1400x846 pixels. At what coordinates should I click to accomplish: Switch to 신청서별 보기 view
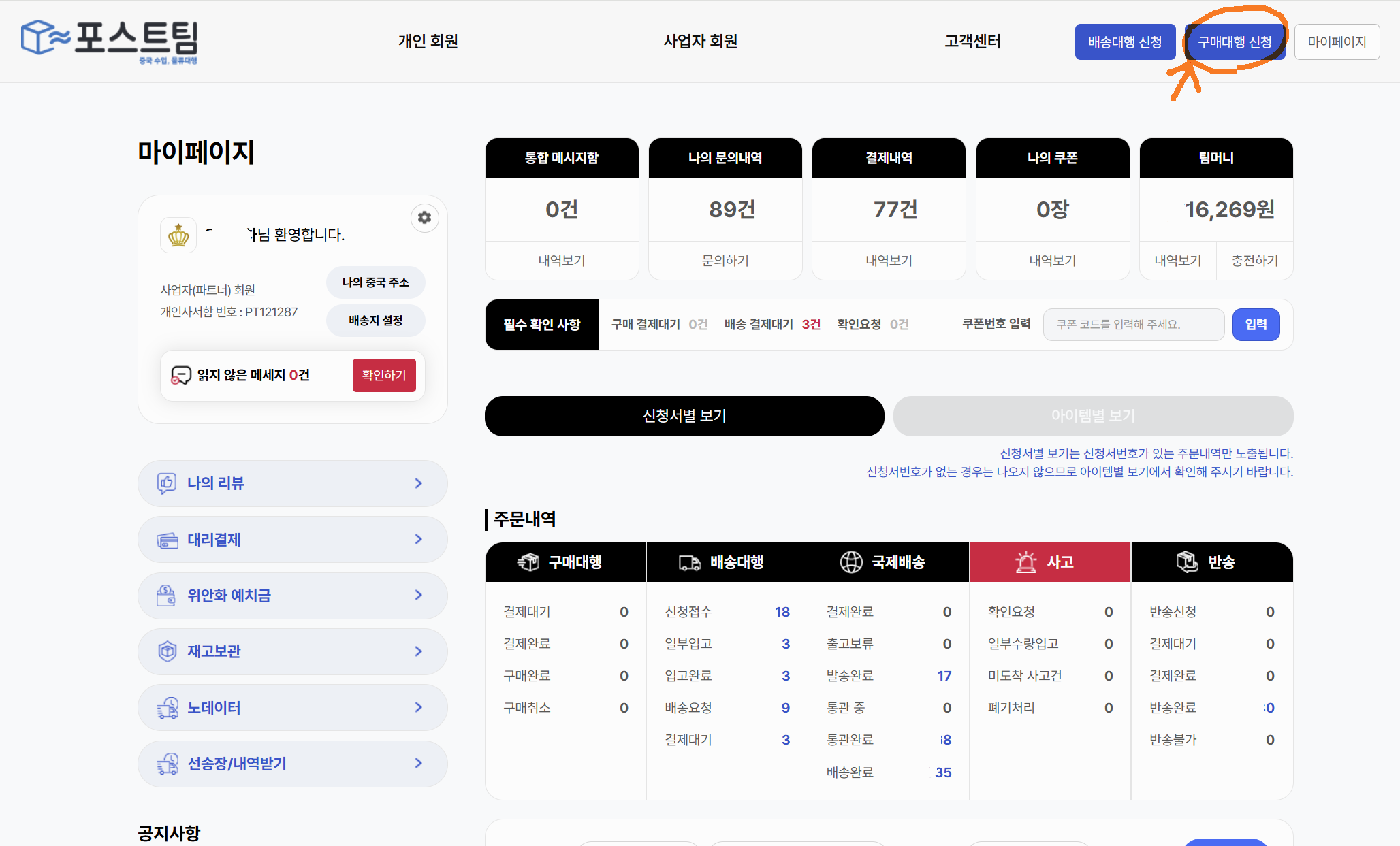684,416
